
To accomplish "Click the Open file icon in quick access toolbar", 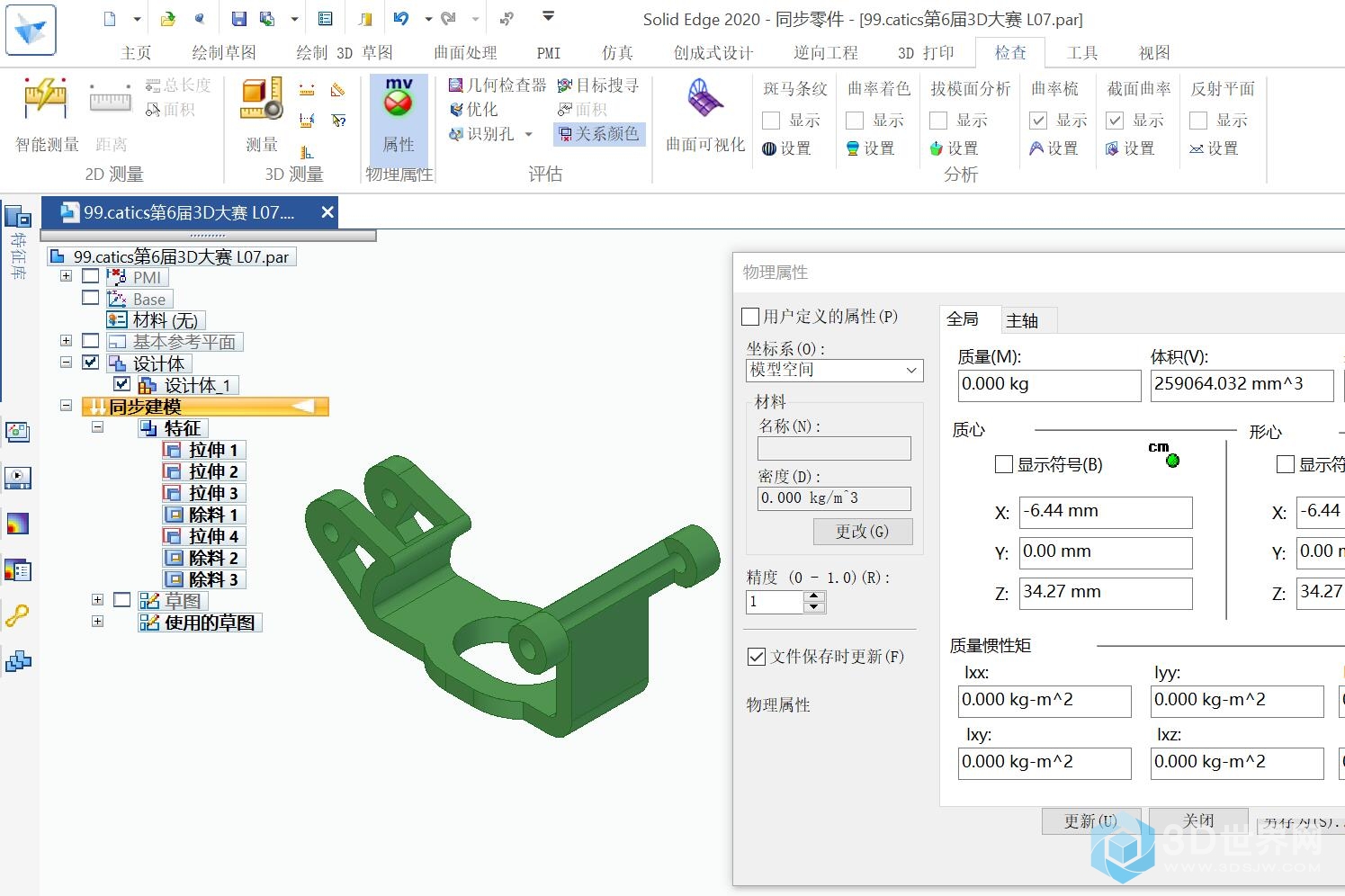I will click(x=168, y=18).
